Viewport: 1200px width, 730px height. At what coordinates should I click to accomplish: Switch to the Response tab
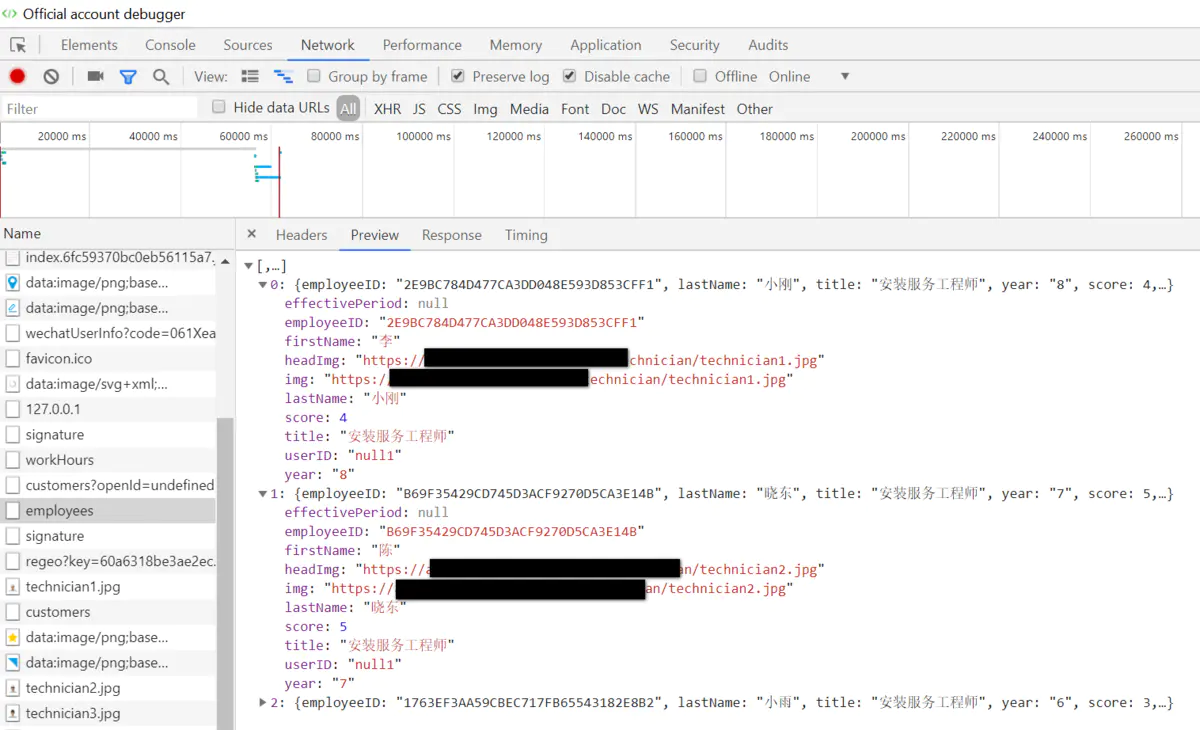pos(451,235)
